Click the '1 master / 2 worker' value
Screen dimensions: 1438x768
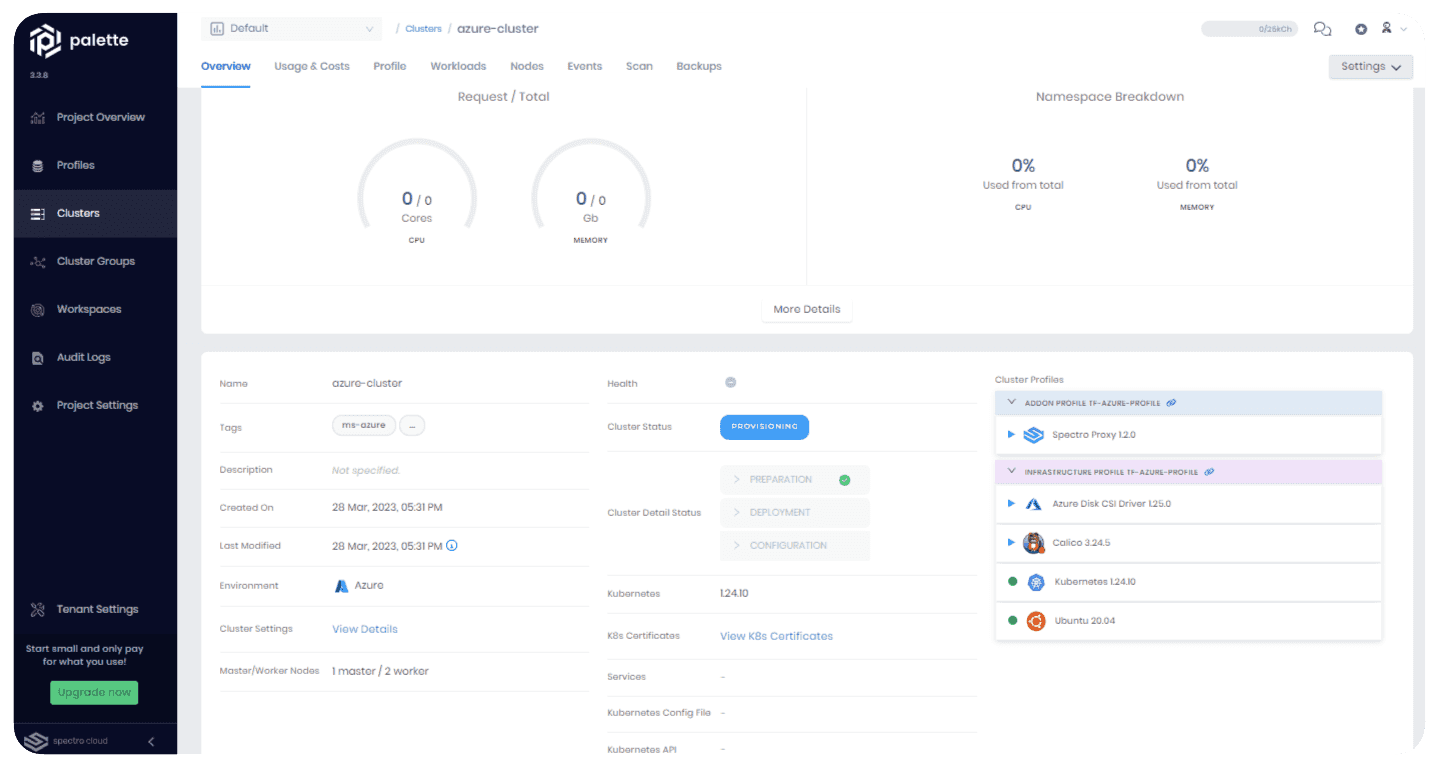click(x=380, y=672)
